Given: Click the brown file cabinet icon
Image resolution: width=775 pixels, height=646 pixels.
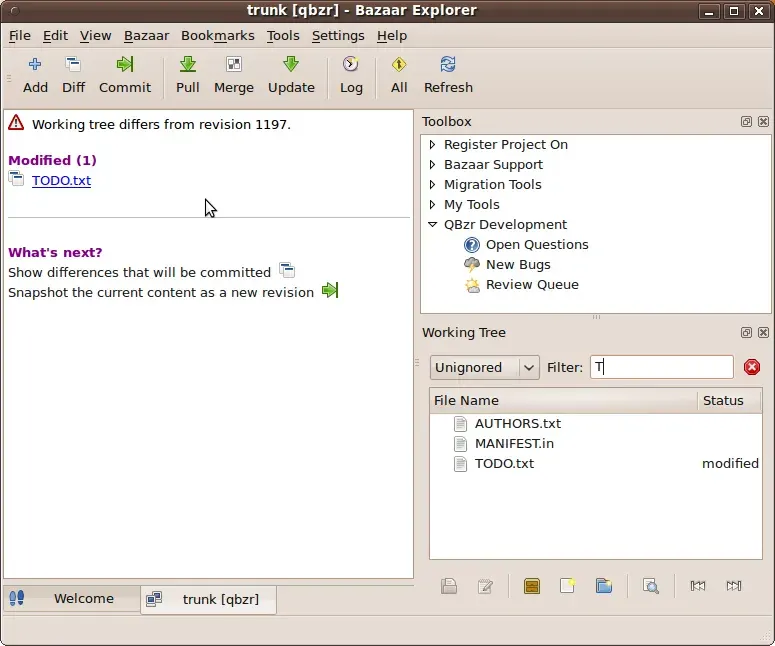Looking at the screenshot, I should pos(532,586).
